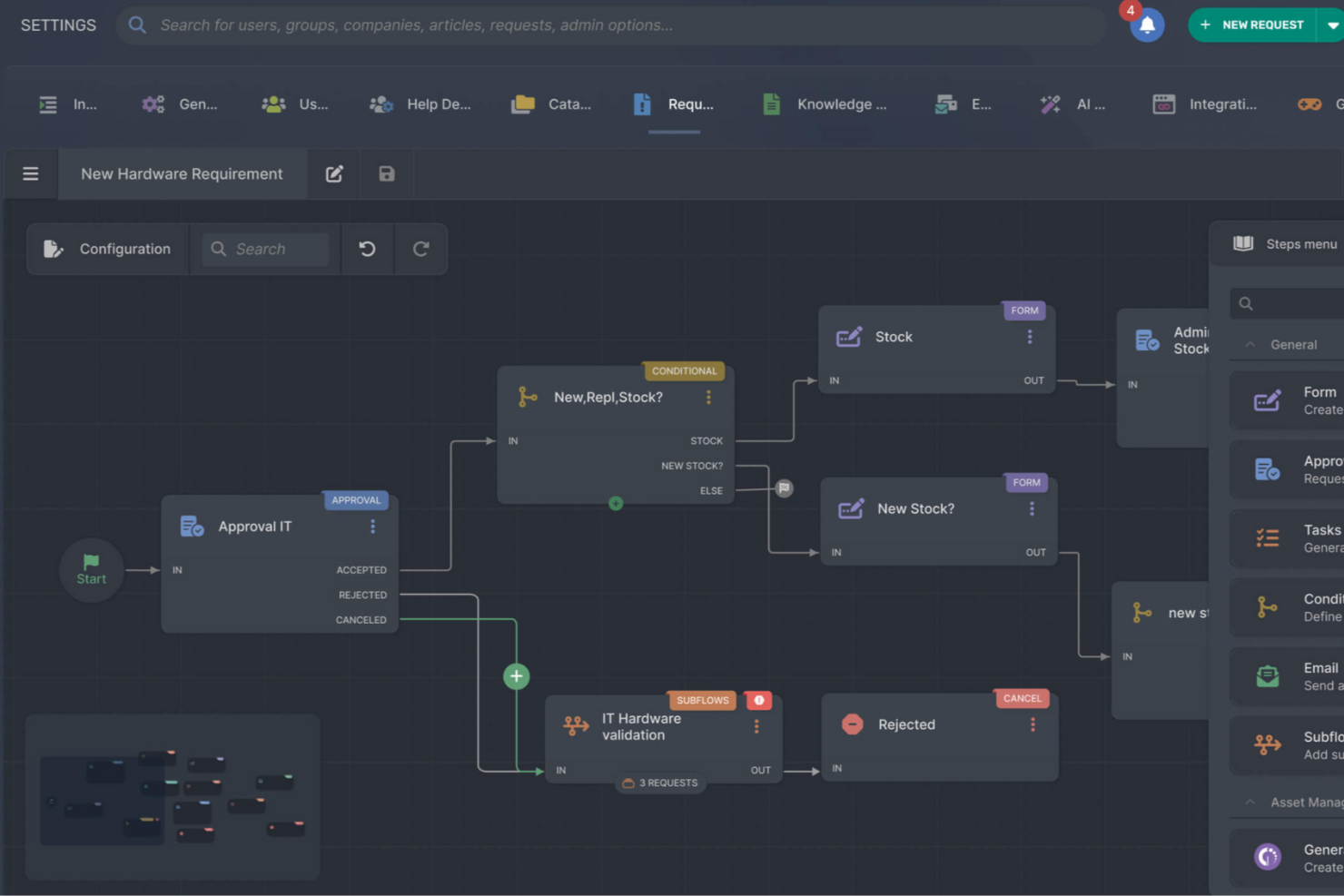Click the redo arrow icon
Screen dimensions: 1344x896
(x=421, y=248)
